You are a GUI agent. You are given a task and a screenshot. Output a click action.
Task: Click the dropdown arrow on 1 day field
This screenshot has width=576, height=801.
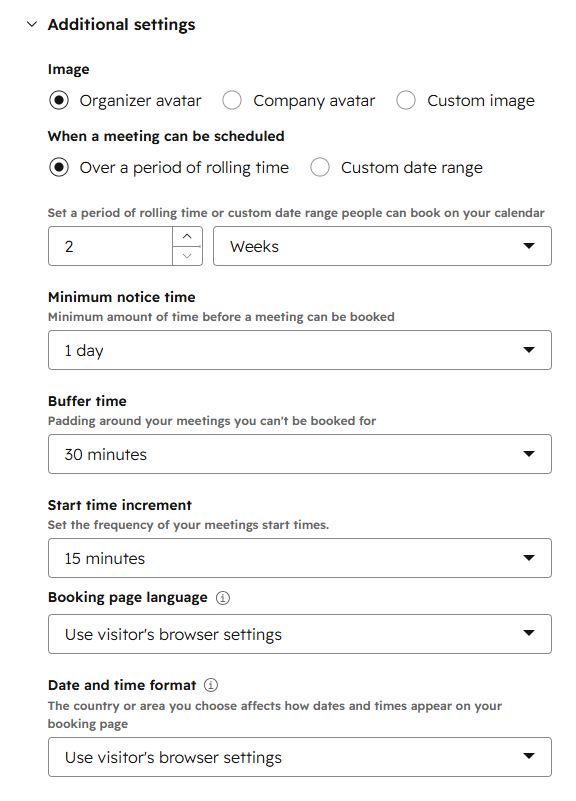529,350
